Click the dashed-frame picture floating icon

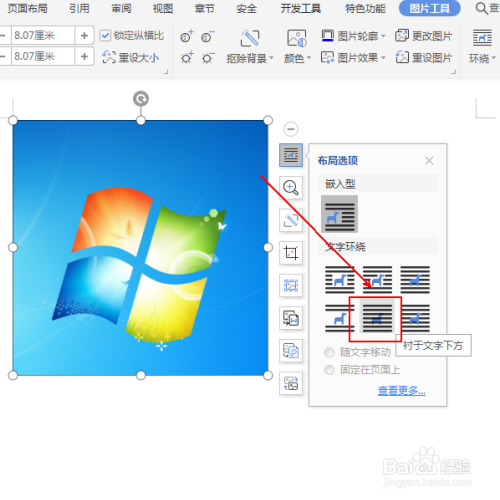(291, 285)
